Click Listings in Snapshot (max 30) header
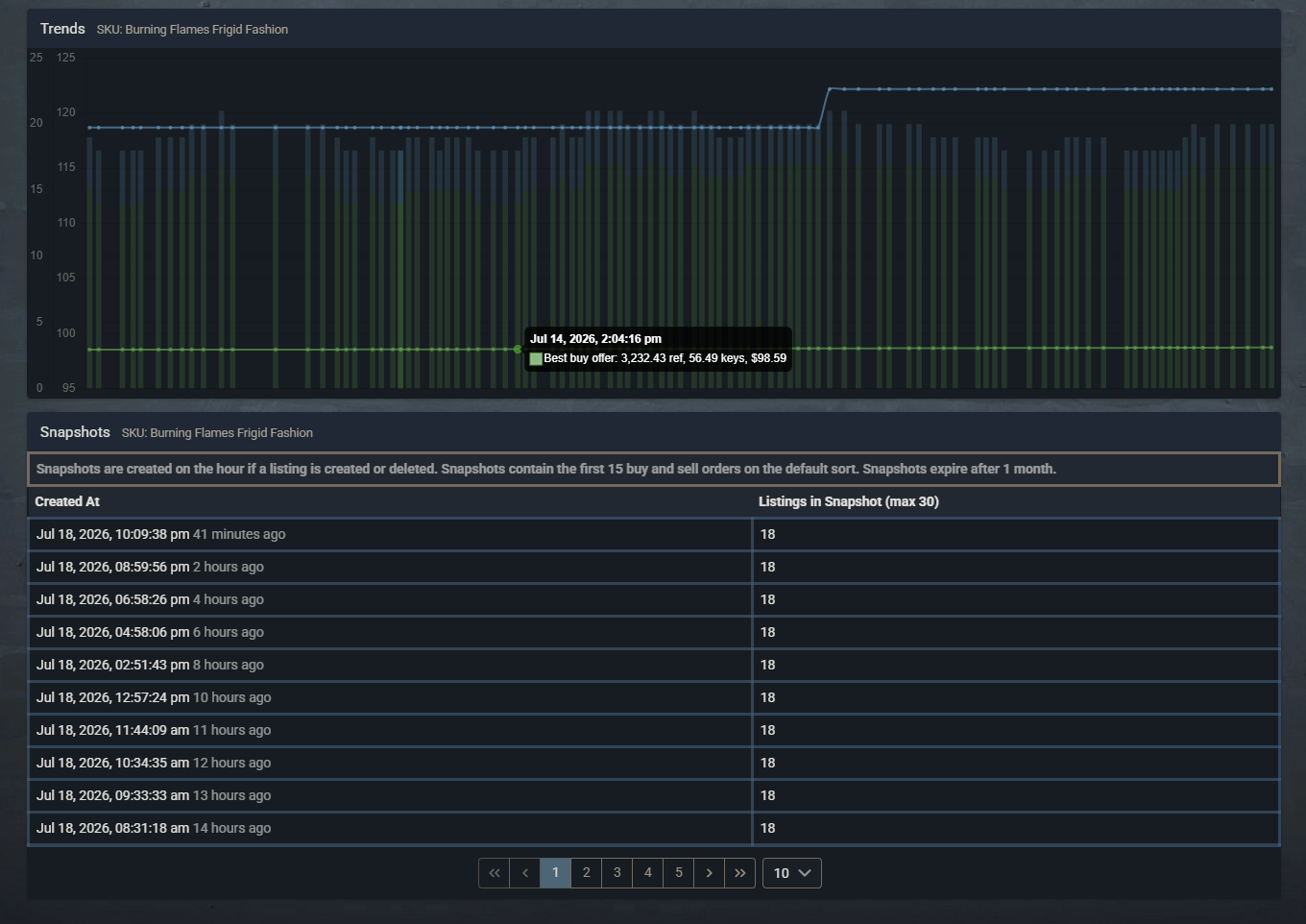The width and height of the screenshot is (1306, 924). click(849, 501)
